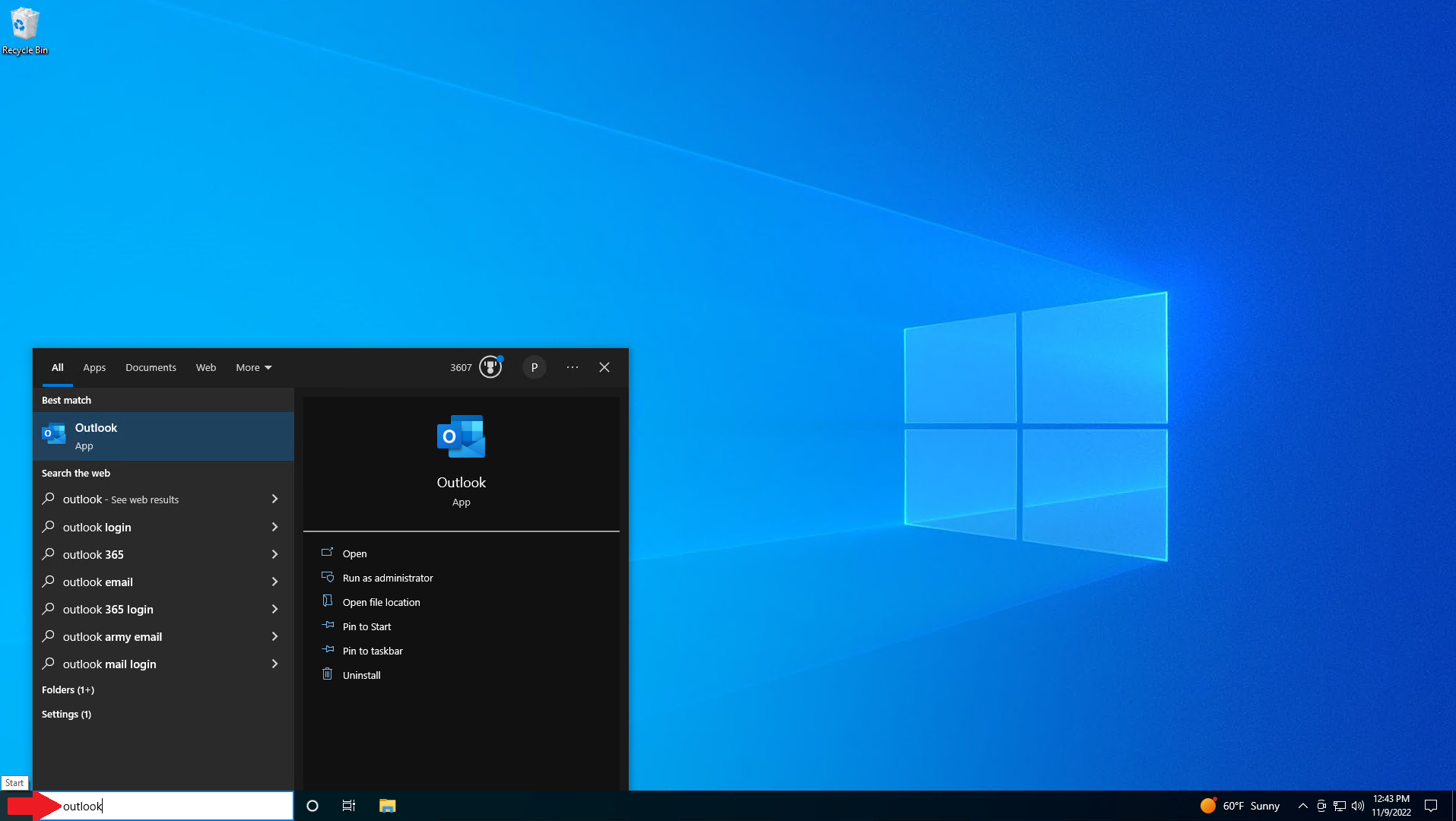Open the three-dot options menu
The height and width of the screenshot is (821, 1456).
[x=573, y=367]
